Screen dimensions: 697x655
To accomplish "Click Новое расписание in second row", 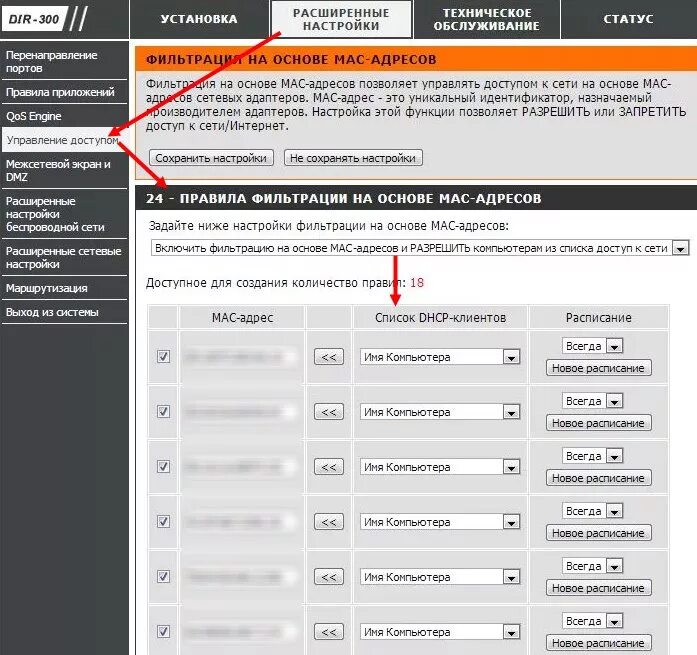I will pos(598,423).
